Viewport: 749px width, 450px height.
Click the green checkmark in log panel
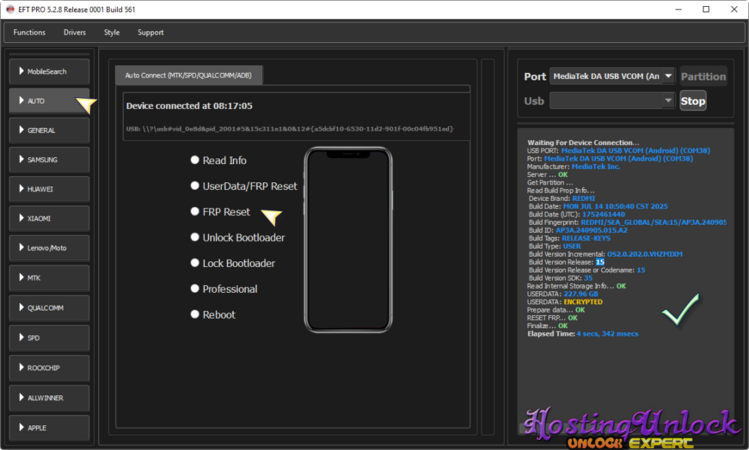(x=679, y=312)
